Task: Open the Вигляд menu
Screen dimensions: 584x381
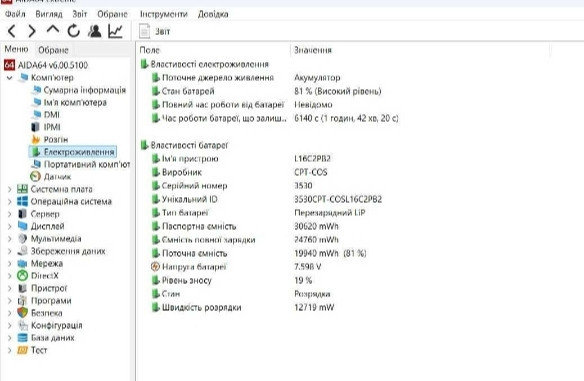Action: click(49, 14)
